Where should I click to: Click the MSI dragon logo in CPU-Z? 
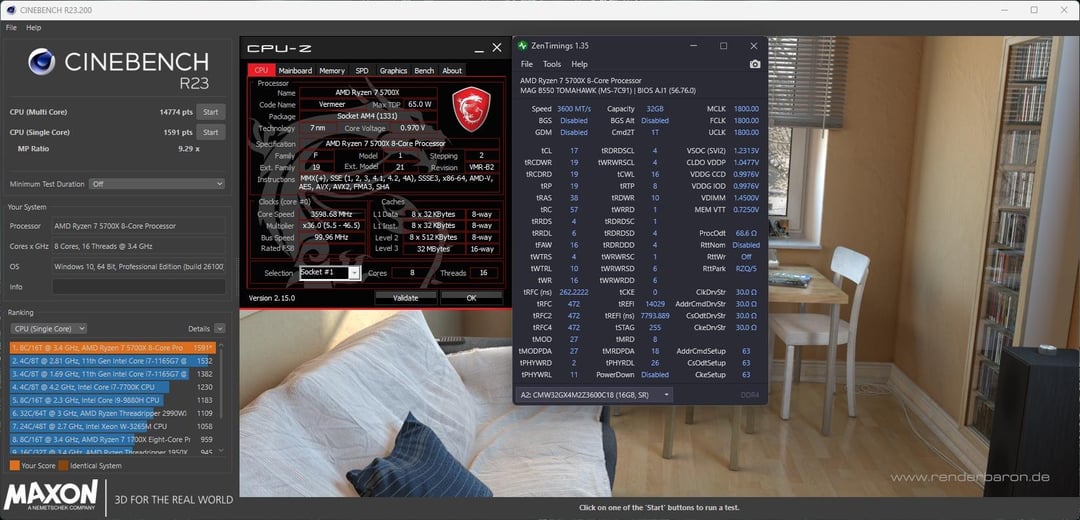(x=471, y=109)
